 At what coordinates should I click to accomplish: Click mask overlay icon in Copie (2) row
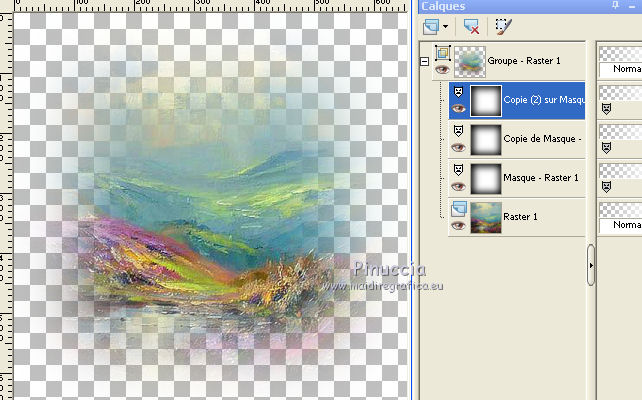point(606,109)
